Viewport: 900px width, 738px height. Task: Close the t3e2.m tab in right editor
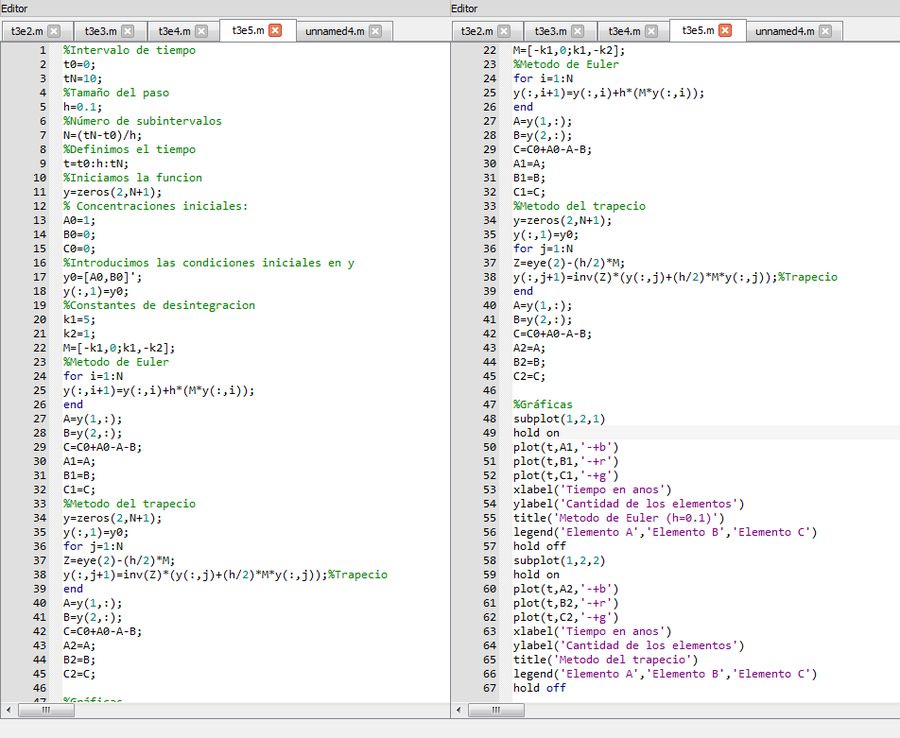(504, 31)
